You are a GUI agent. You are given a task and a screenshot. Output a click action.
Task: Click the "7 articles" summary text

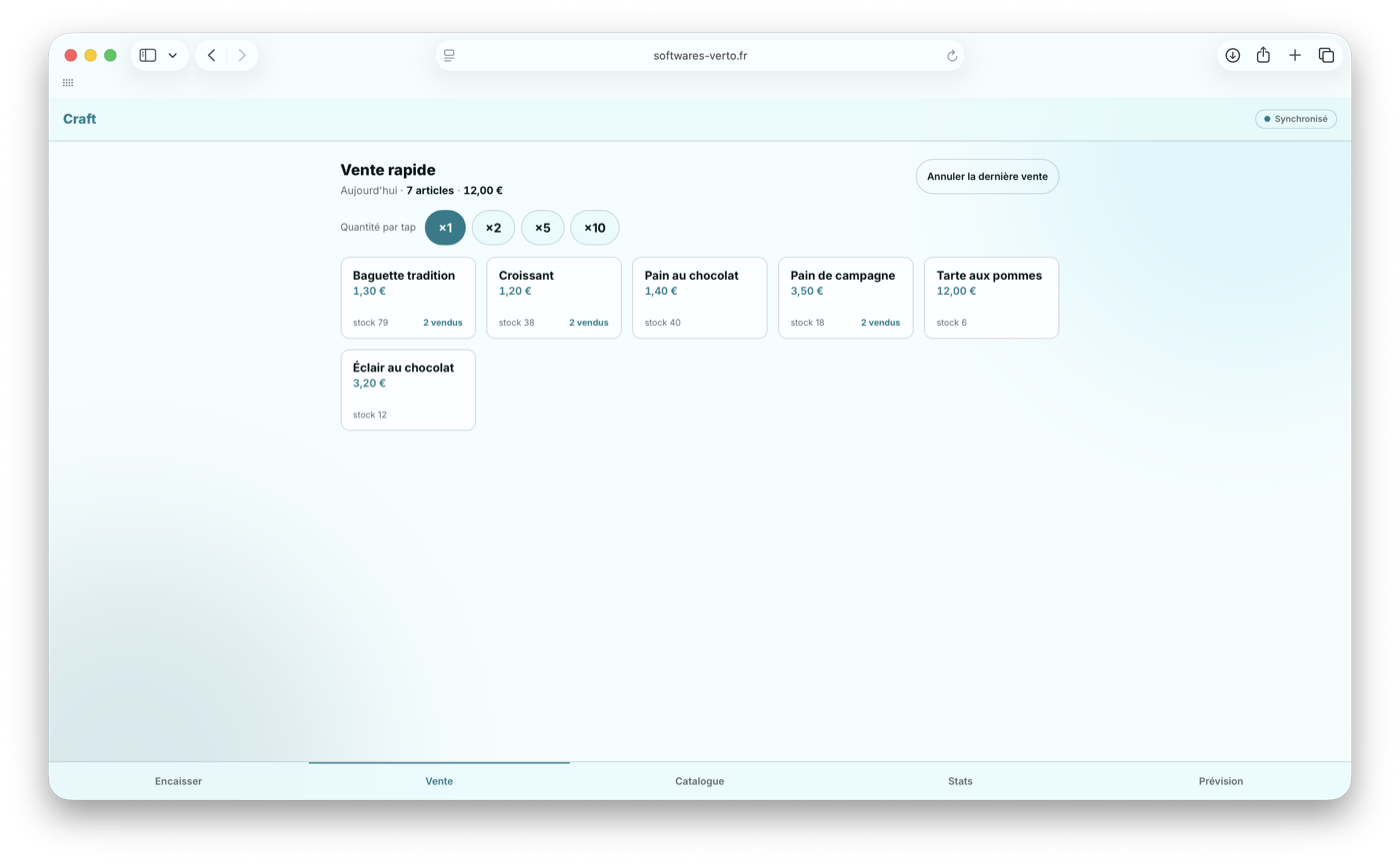(x=430, y=190)
